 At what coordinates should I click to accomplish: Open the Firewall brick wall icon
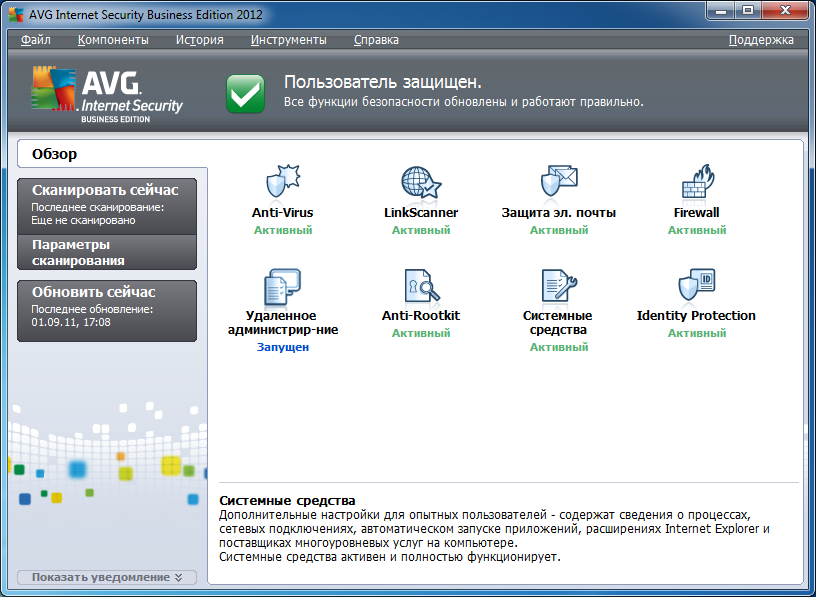point(697,181)
